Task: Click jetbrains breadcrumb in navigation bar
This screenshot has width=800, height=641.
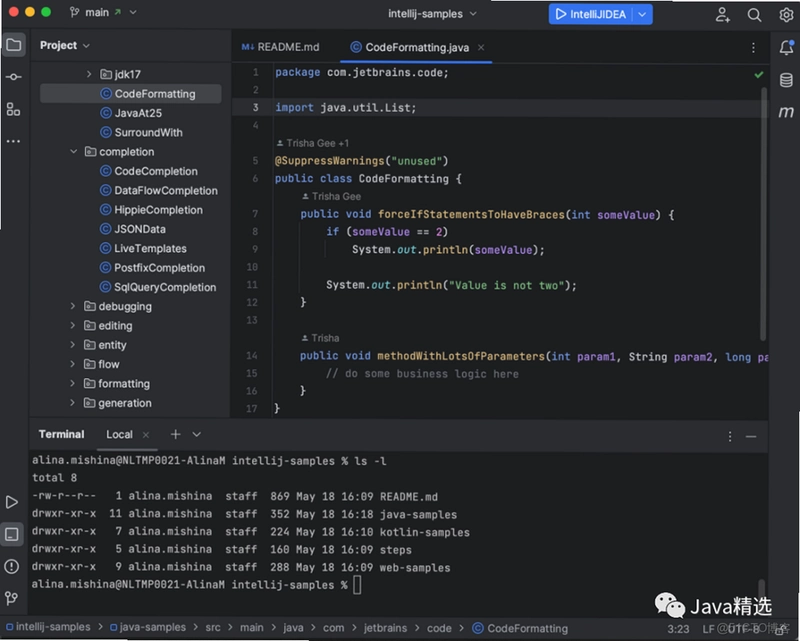Action: pyautogui.click(x=385, y=628)
